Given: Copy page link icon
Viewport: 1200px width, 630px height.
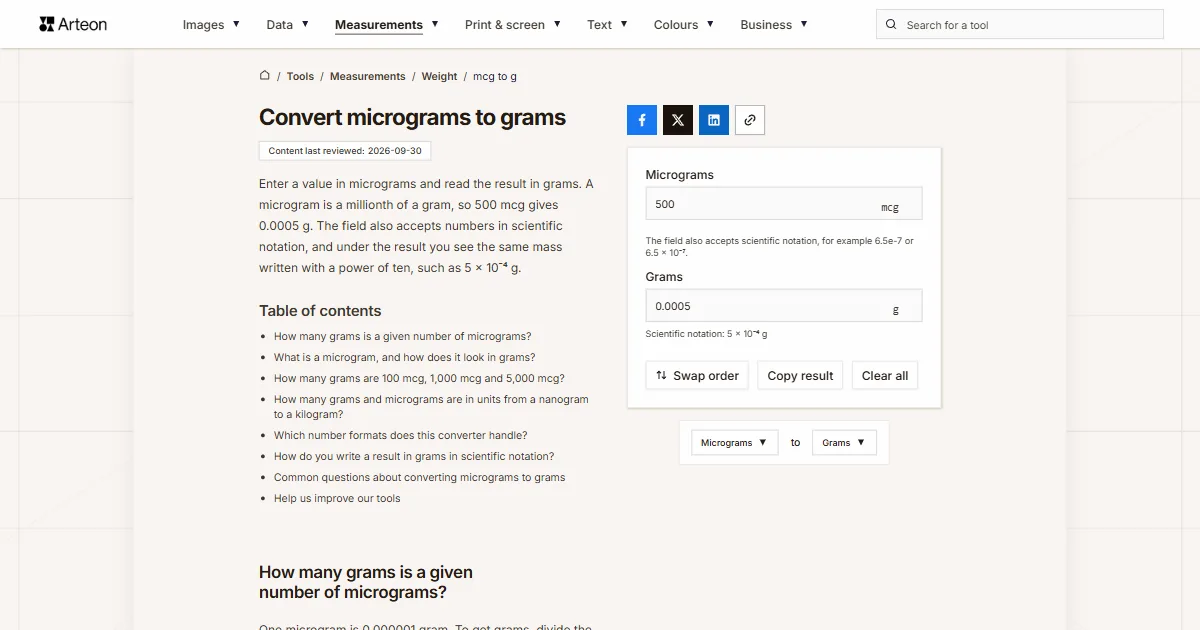Looking at the screenshot, I should pyautogui.click(x=750, y=120).
